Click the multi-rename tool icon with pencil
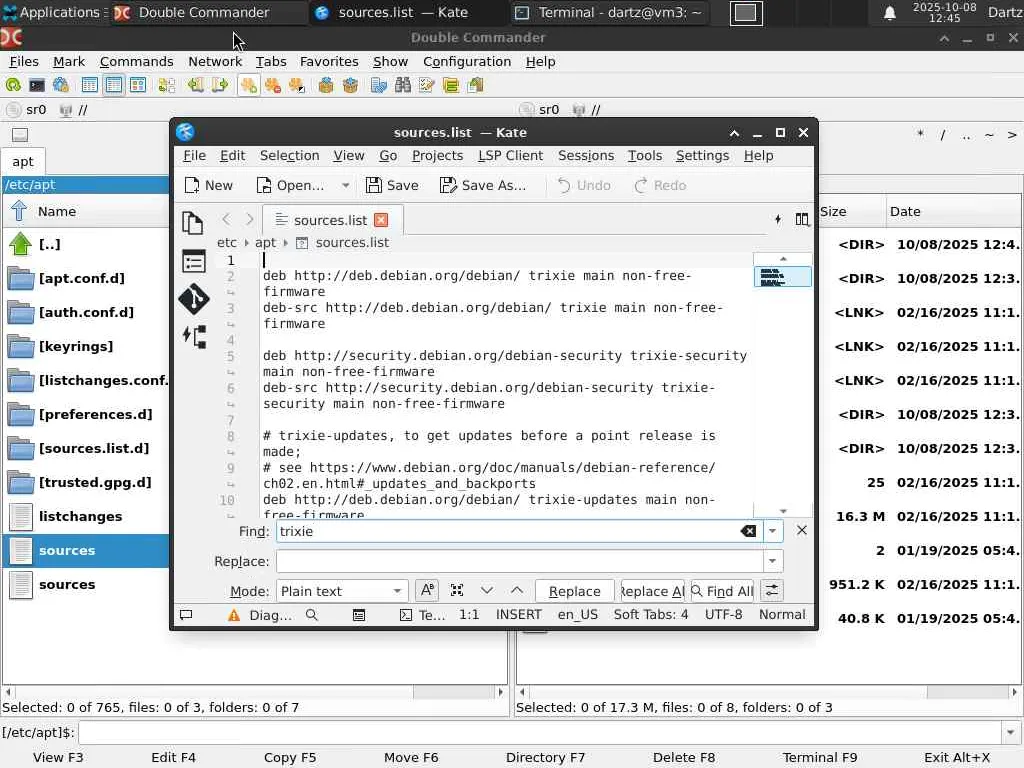This screenshot has width=1024, height=768. [427, 85]
